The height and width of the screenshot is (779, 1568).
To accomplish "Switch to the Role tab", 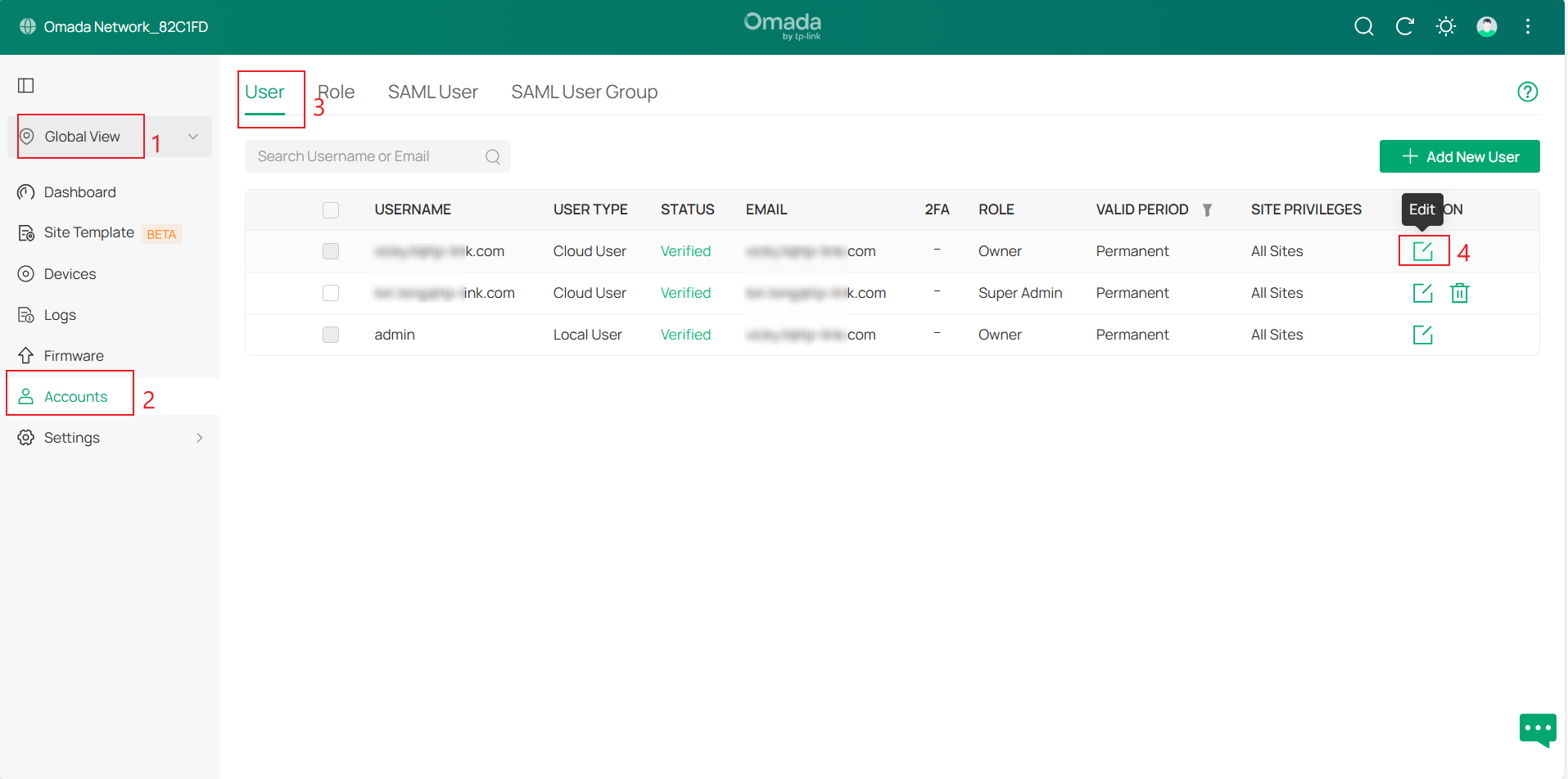I will pos(337,92).
